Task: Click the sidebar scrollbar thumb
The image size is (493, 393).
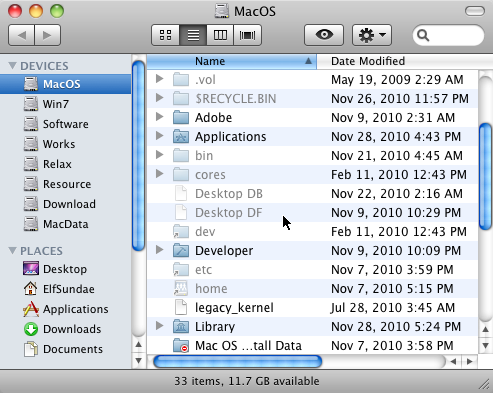Action: (x=138, y=156)
